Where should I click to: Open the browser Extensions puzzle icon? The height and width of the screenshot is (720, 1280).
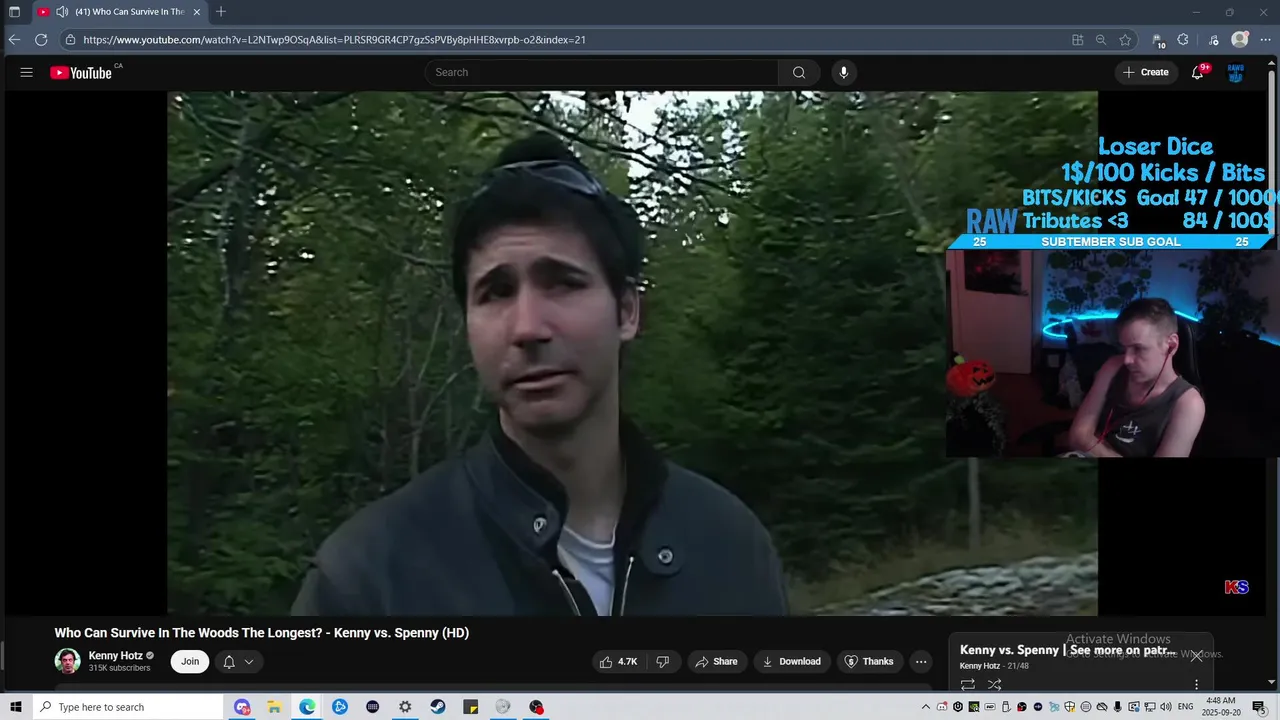pos(1183,40)
